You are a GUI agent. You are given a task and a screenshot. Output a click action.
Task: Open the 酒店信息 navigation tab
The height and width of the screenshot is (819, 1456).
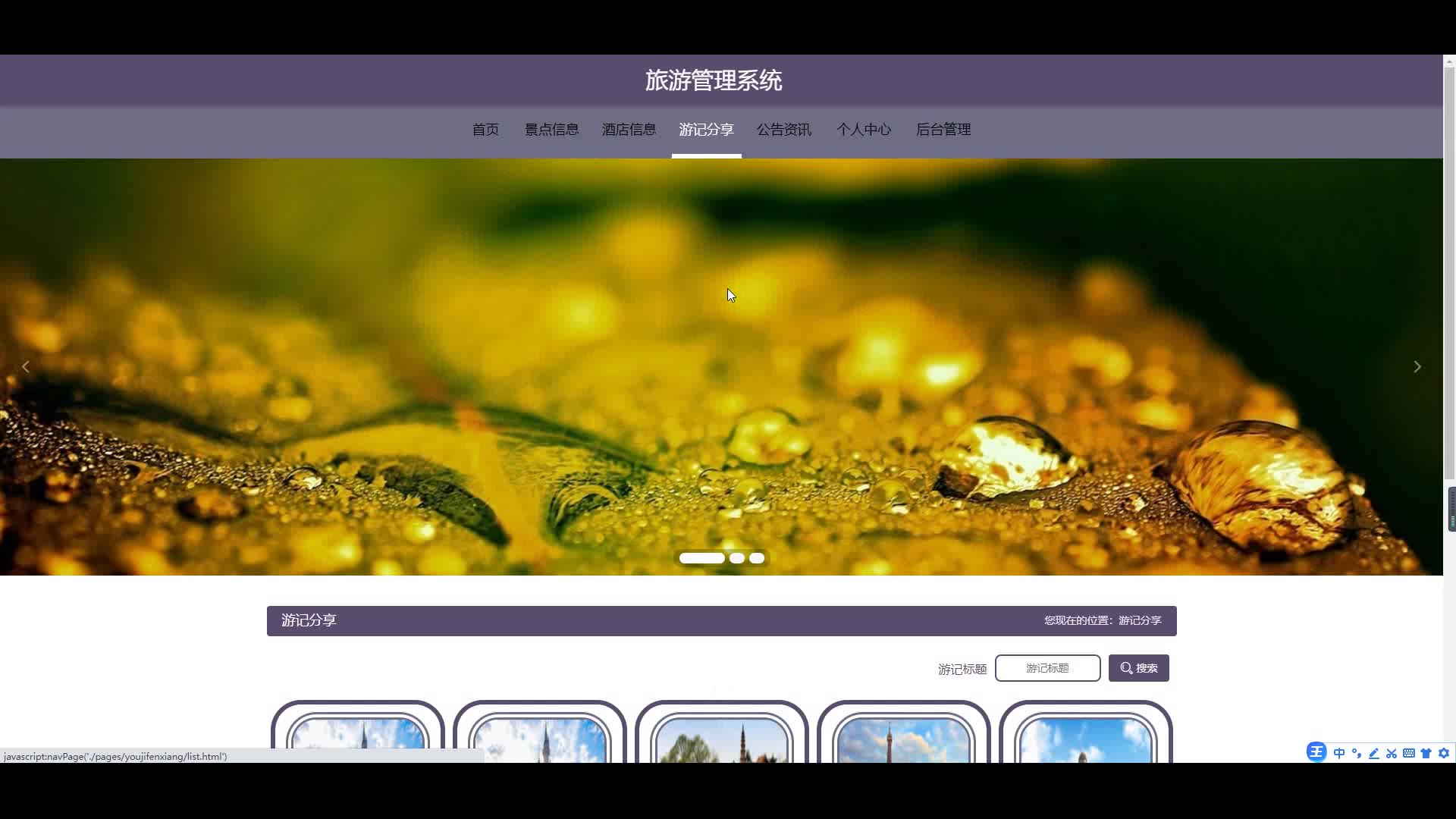[629, 130]
